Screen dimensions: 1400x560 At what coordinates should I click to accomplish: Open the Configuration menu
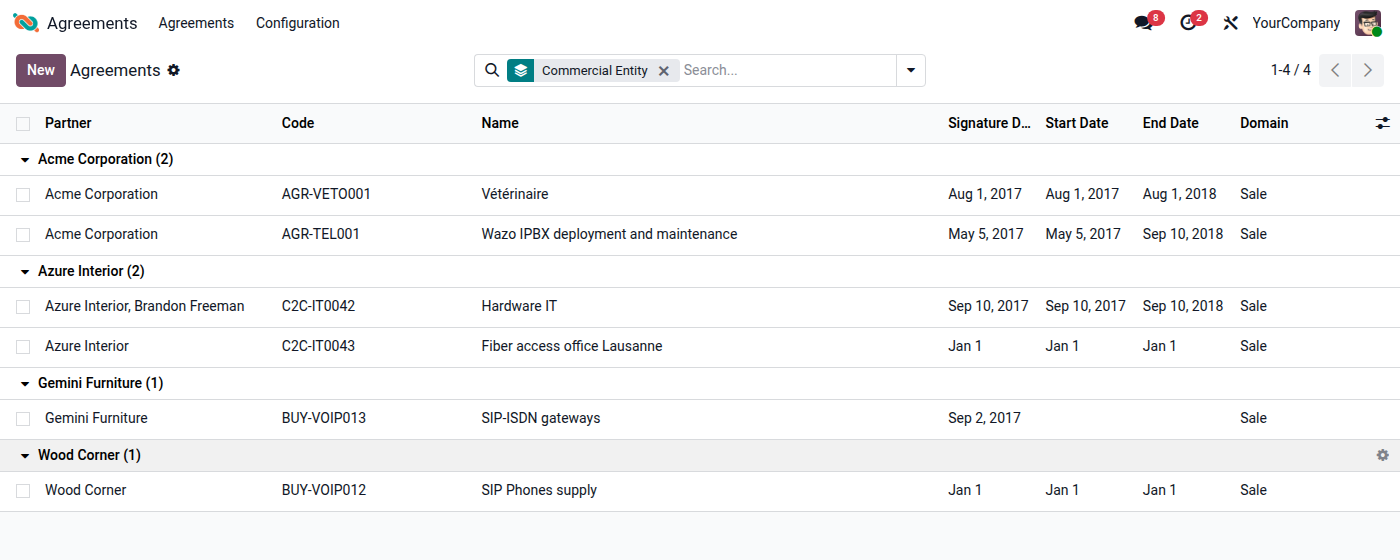298,23
